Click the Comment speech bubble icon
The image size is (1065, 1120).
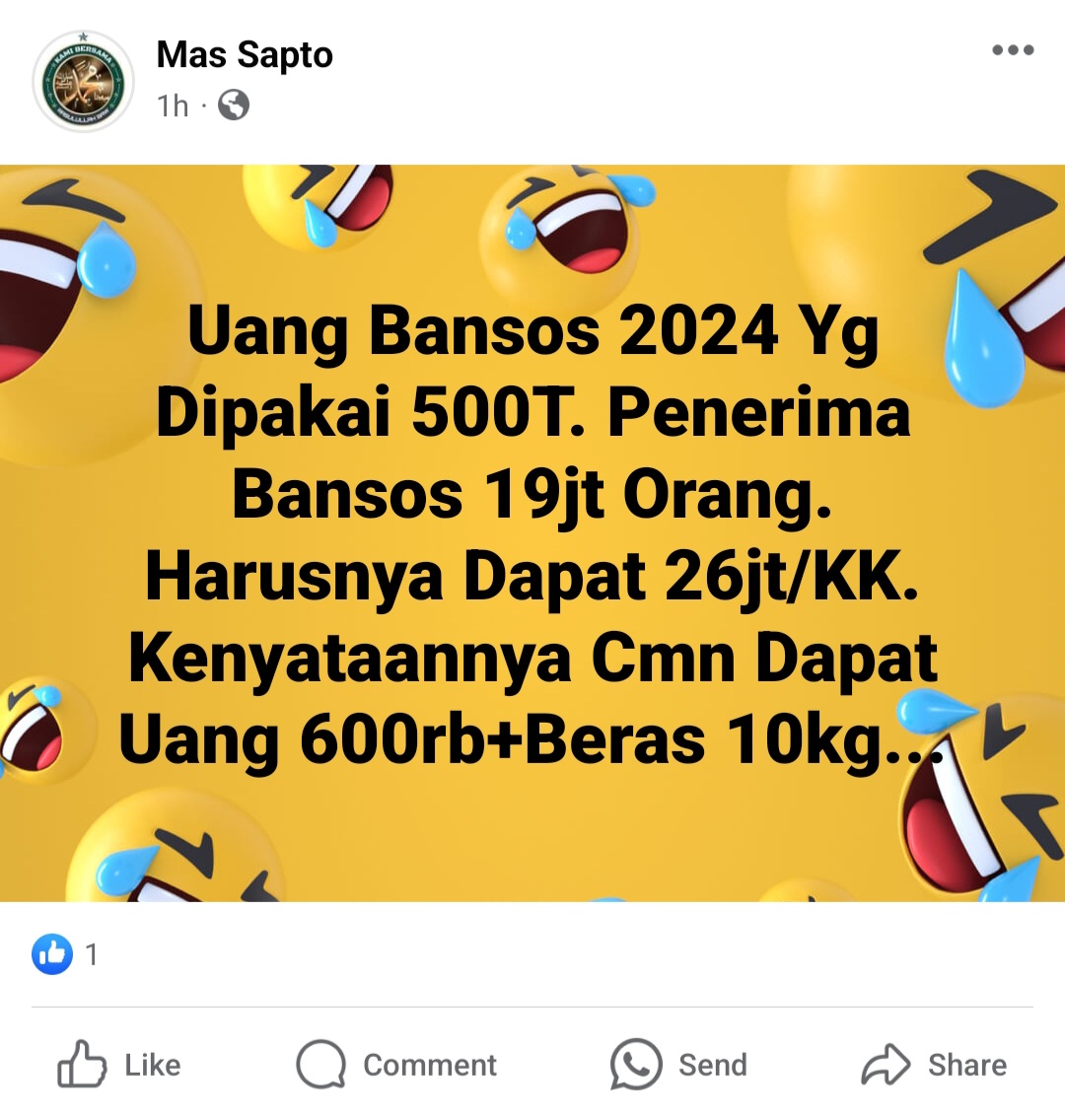click(x=321, y=1064)
